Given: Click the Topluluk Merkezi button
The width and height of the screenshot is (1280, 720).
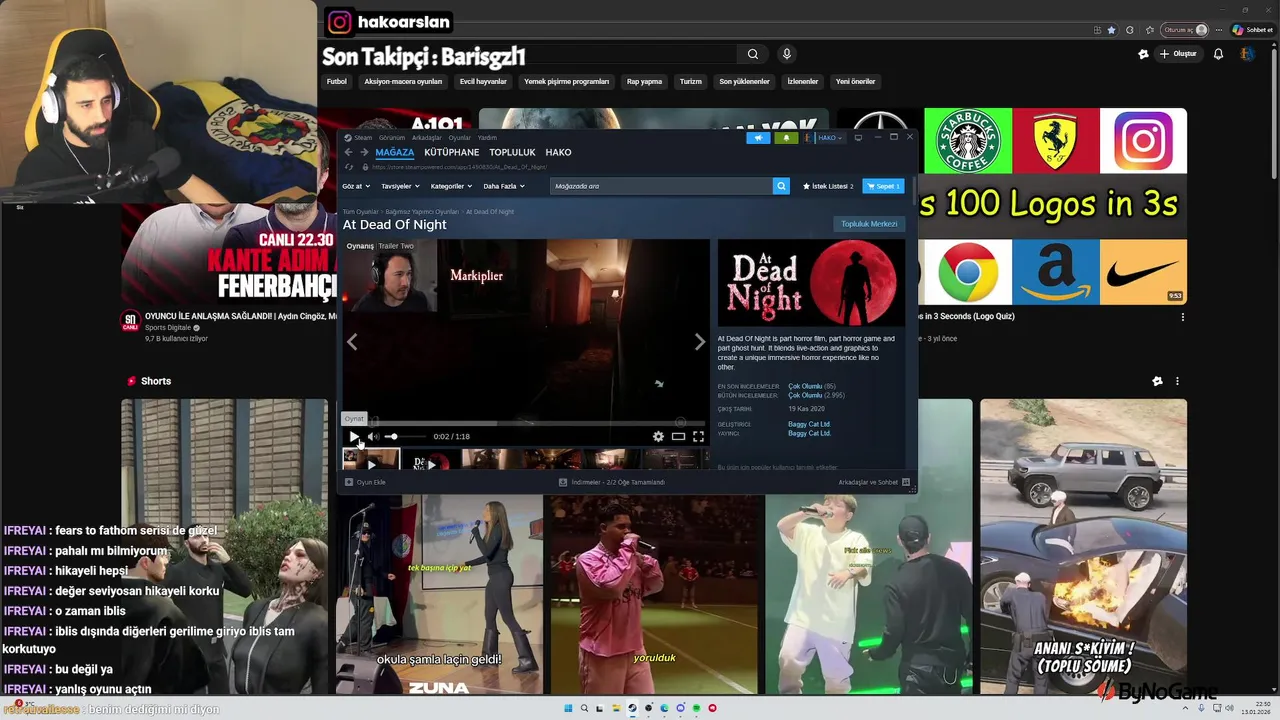Looking at the screenshot, I should coord(869,224).
